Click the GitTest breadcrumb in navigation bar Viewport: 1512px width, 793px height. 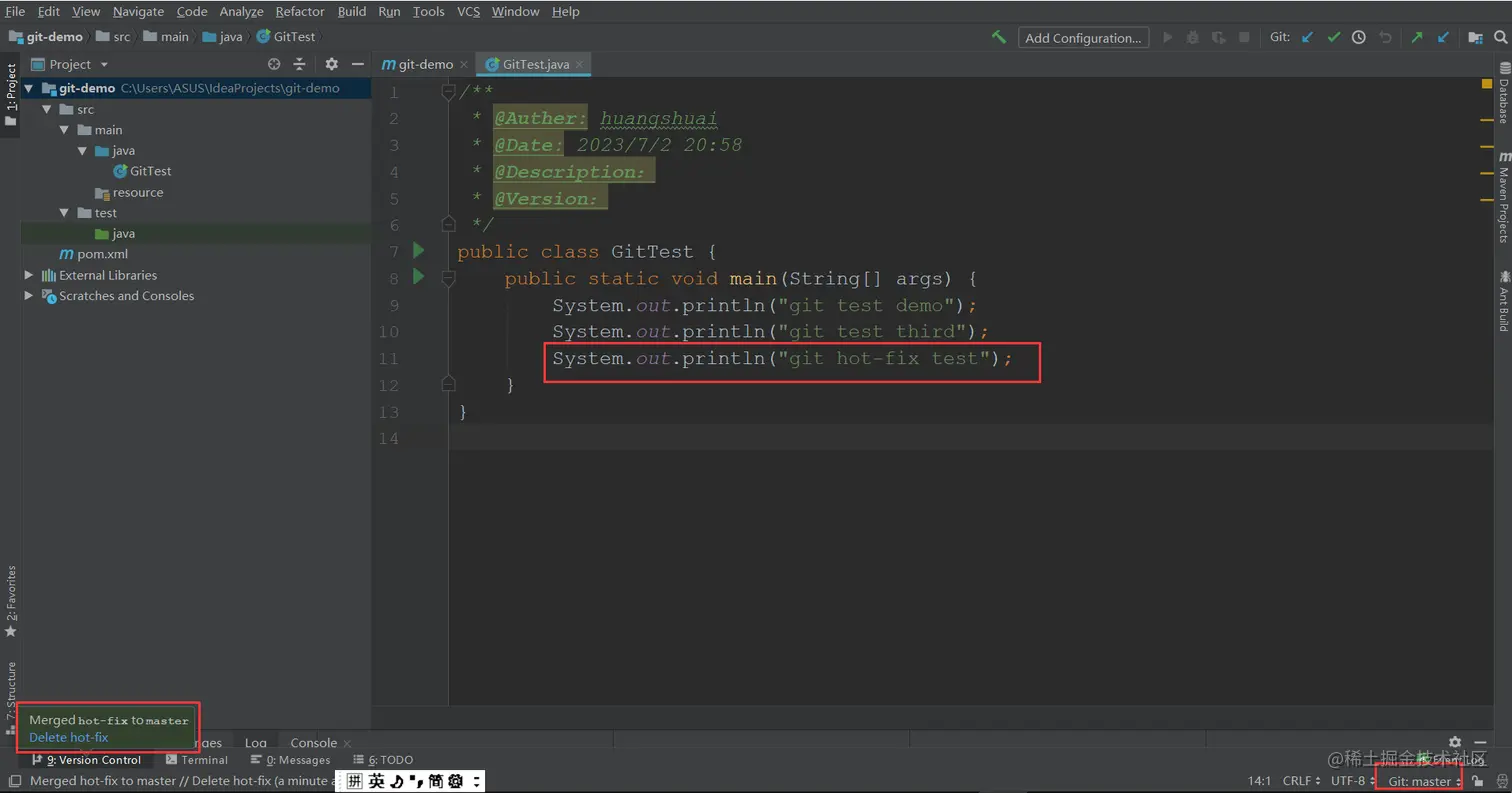(286, 37)
